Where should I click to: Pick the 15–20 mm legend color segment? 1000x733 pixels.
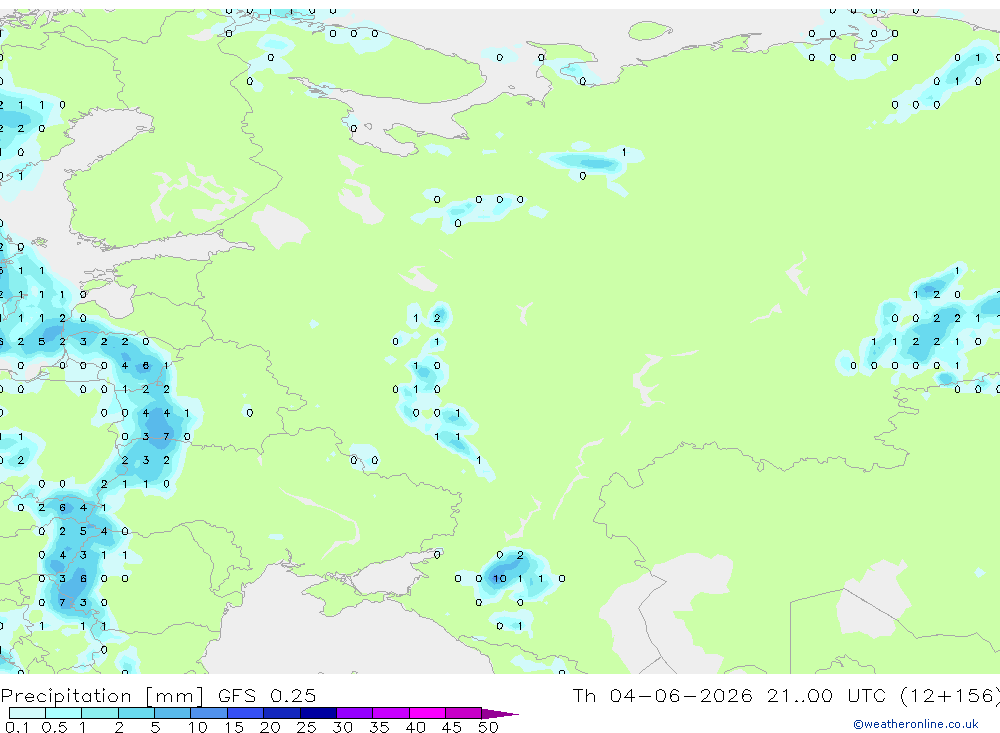click(x=246, y=713)
